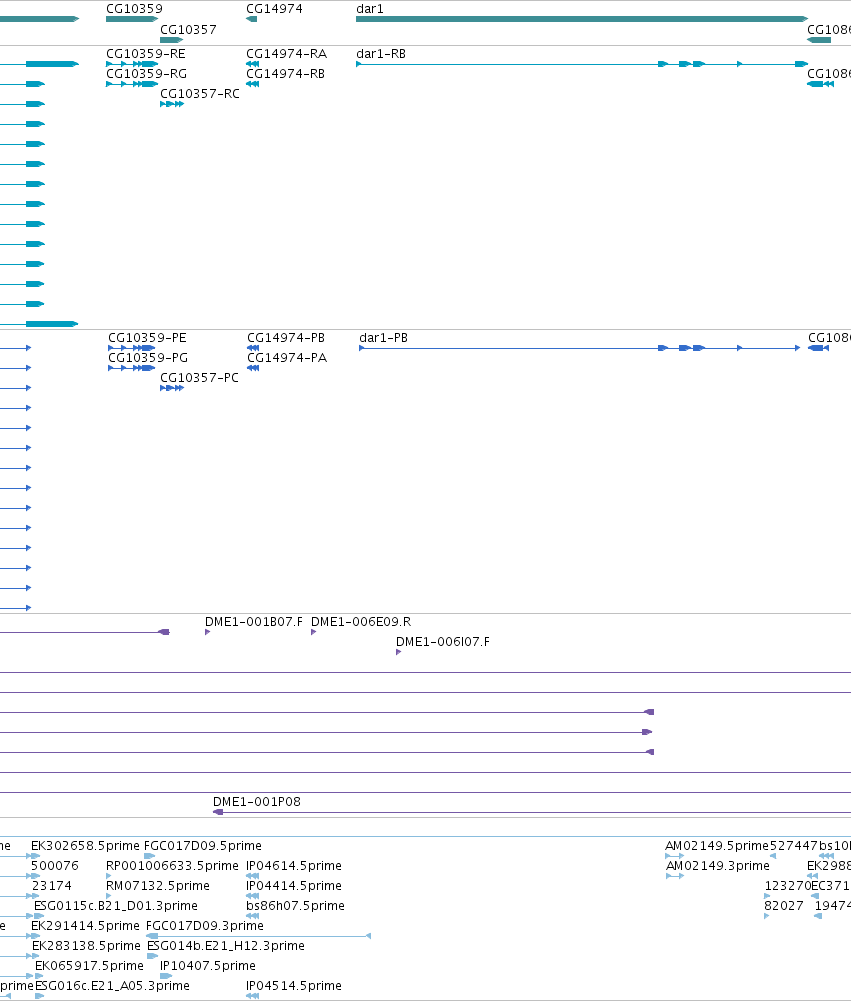Click the DME1-006I07.F feature label
The image size is (851, 1001).
pos(442,642)
